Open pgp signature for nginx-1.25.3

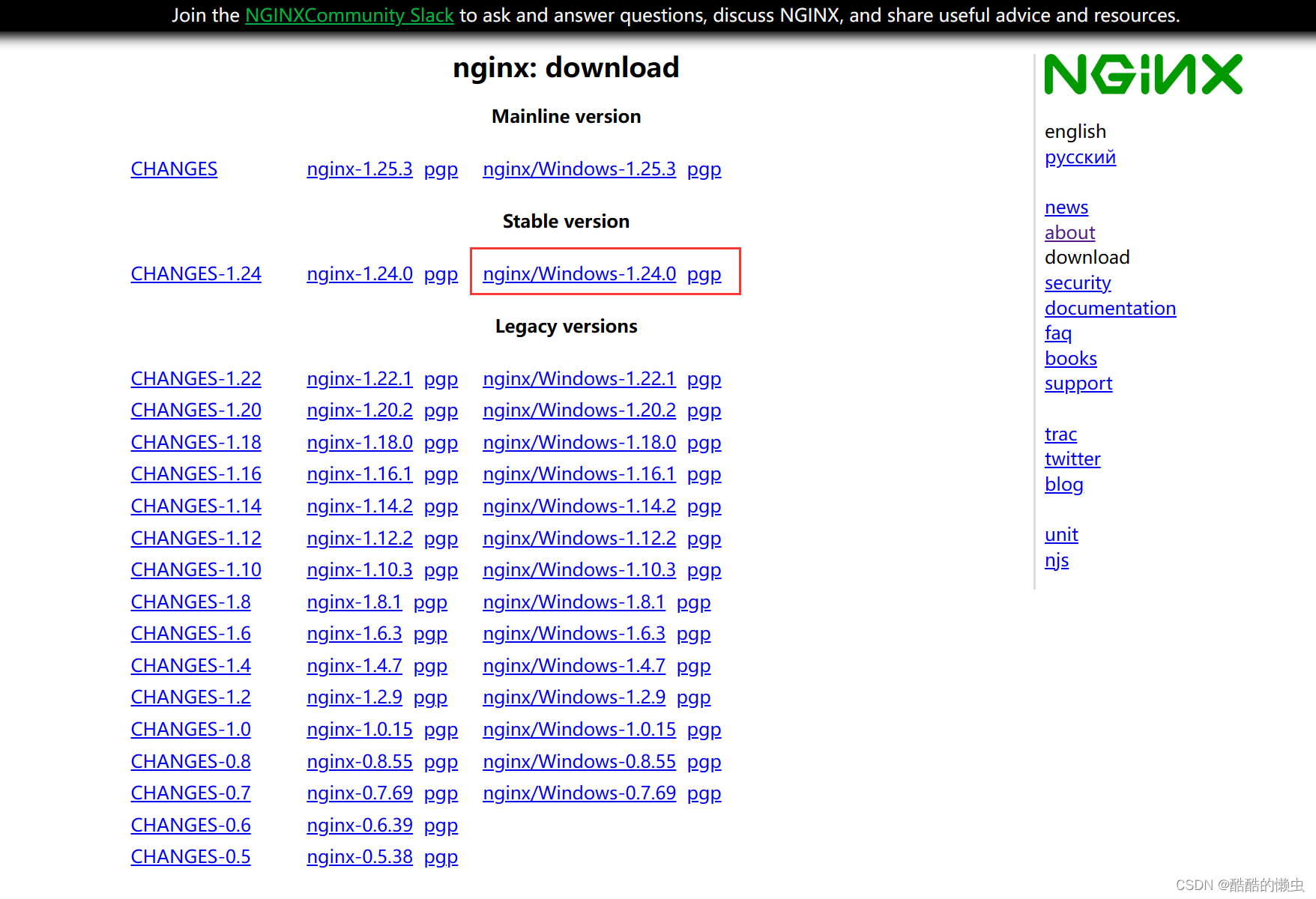pyautogui.click(x=441, y=169)
